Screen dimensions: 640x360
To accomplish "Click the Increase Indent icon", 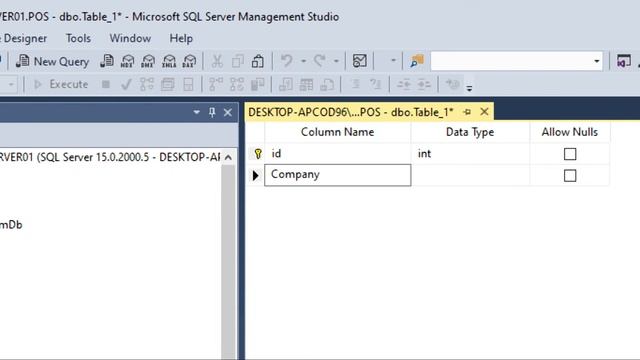I will point(424,84).
